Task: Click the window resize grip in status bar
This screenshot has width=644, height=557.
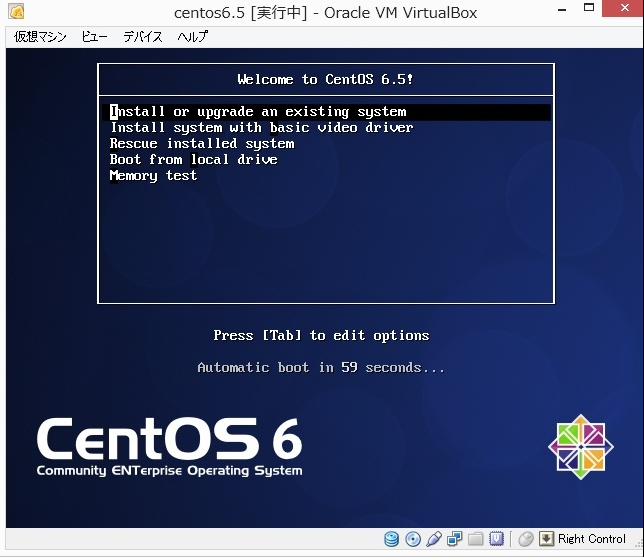Action: click(639, 545)
